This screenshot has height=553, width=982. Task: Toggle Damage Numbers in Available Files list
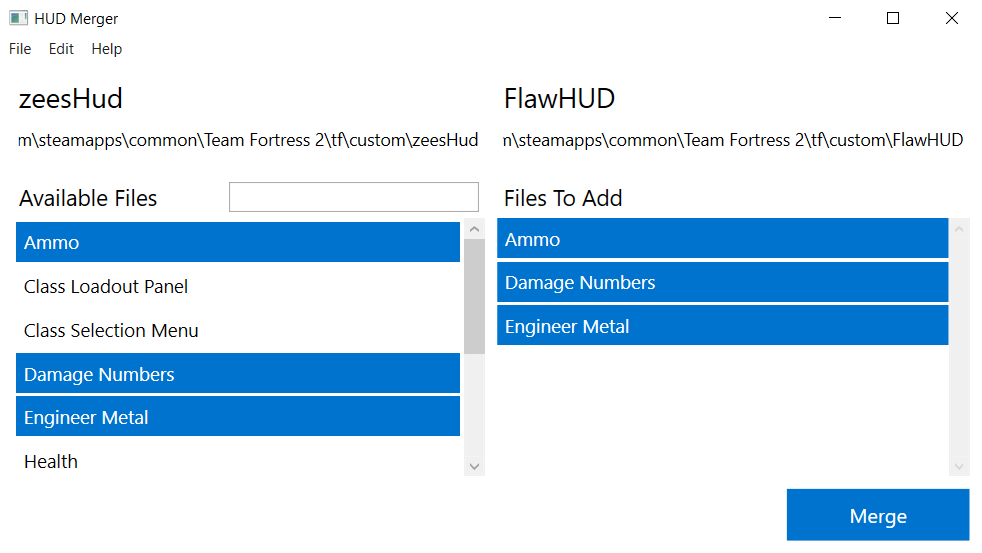point(238,374)
